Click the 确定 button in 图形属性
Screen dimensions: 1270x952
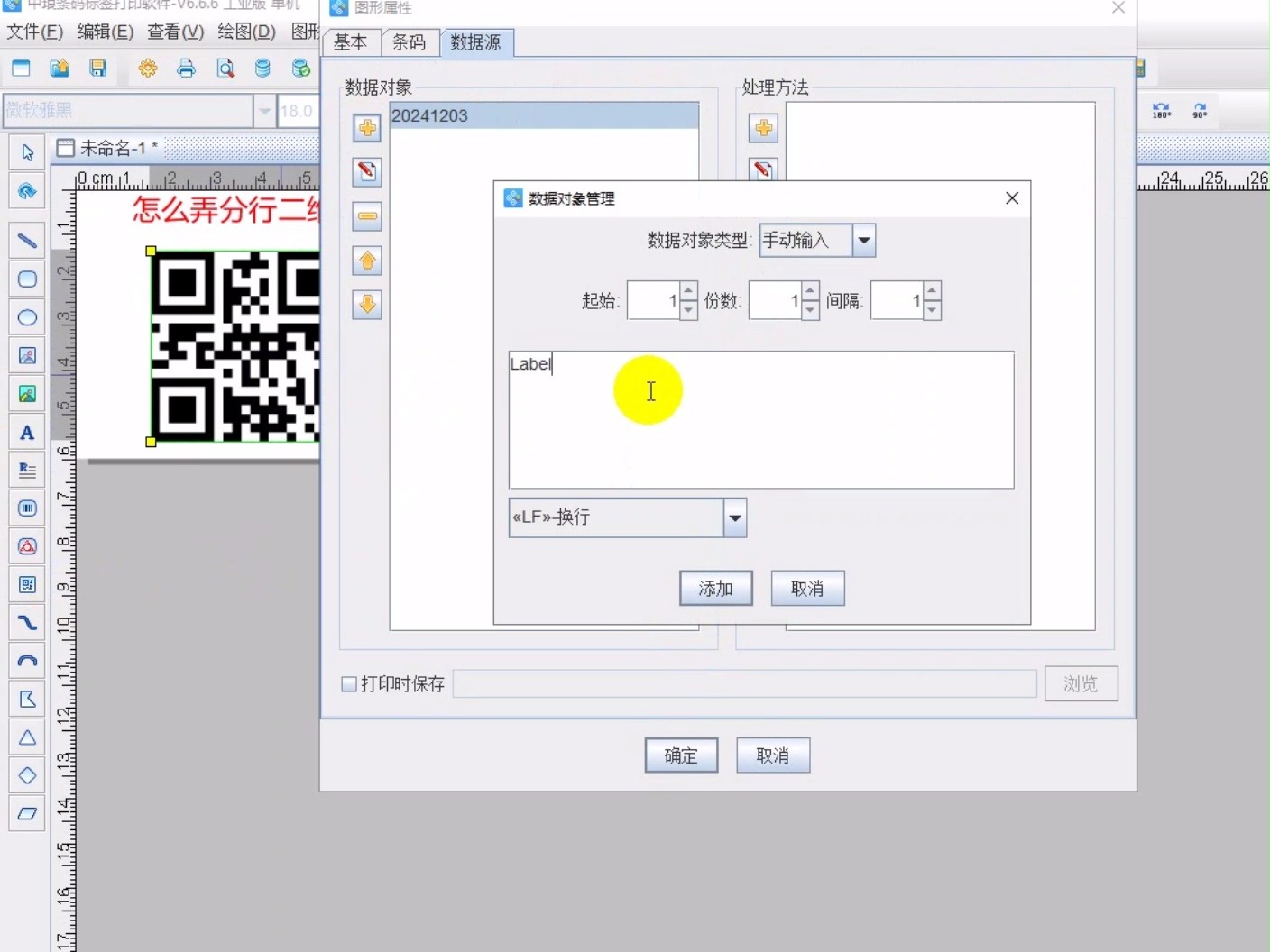pos(682,755)
